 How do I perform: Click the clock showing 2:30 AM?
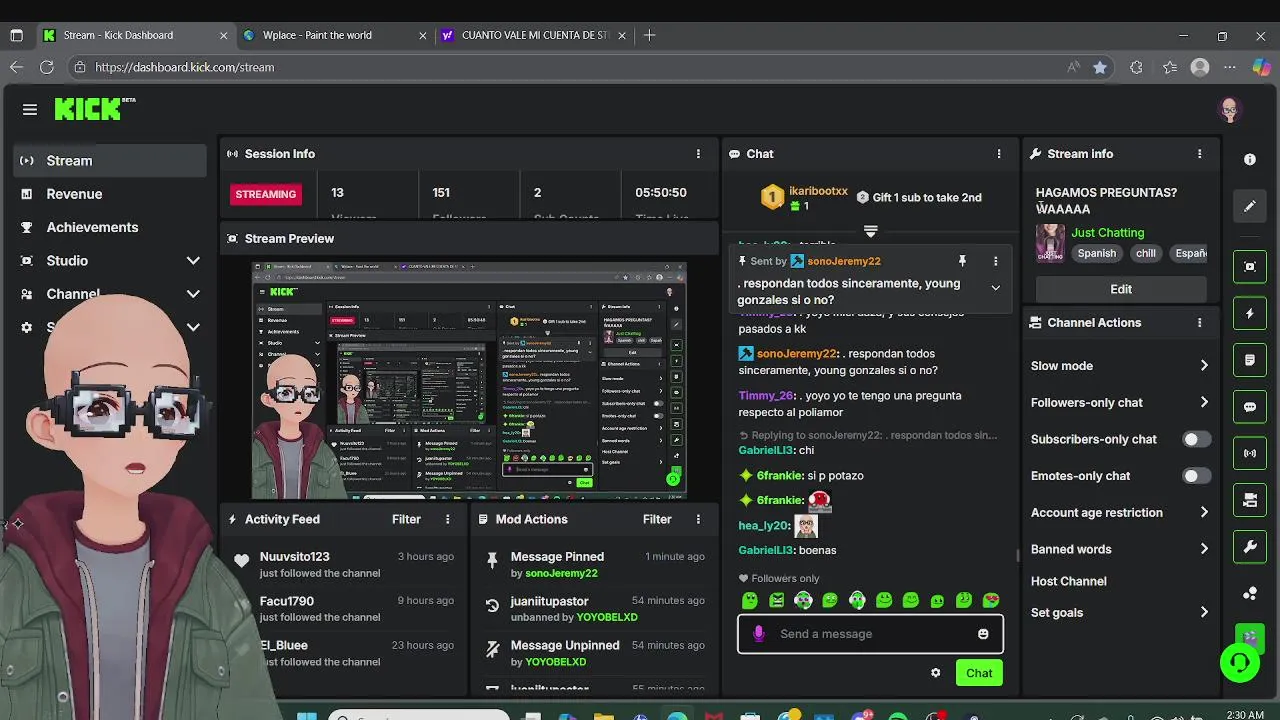coord(1245,715)
